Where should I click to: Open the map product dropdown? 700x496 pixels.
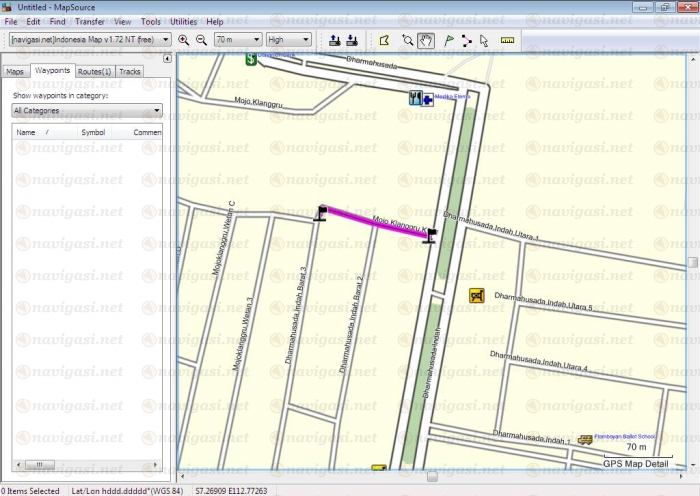165,40
